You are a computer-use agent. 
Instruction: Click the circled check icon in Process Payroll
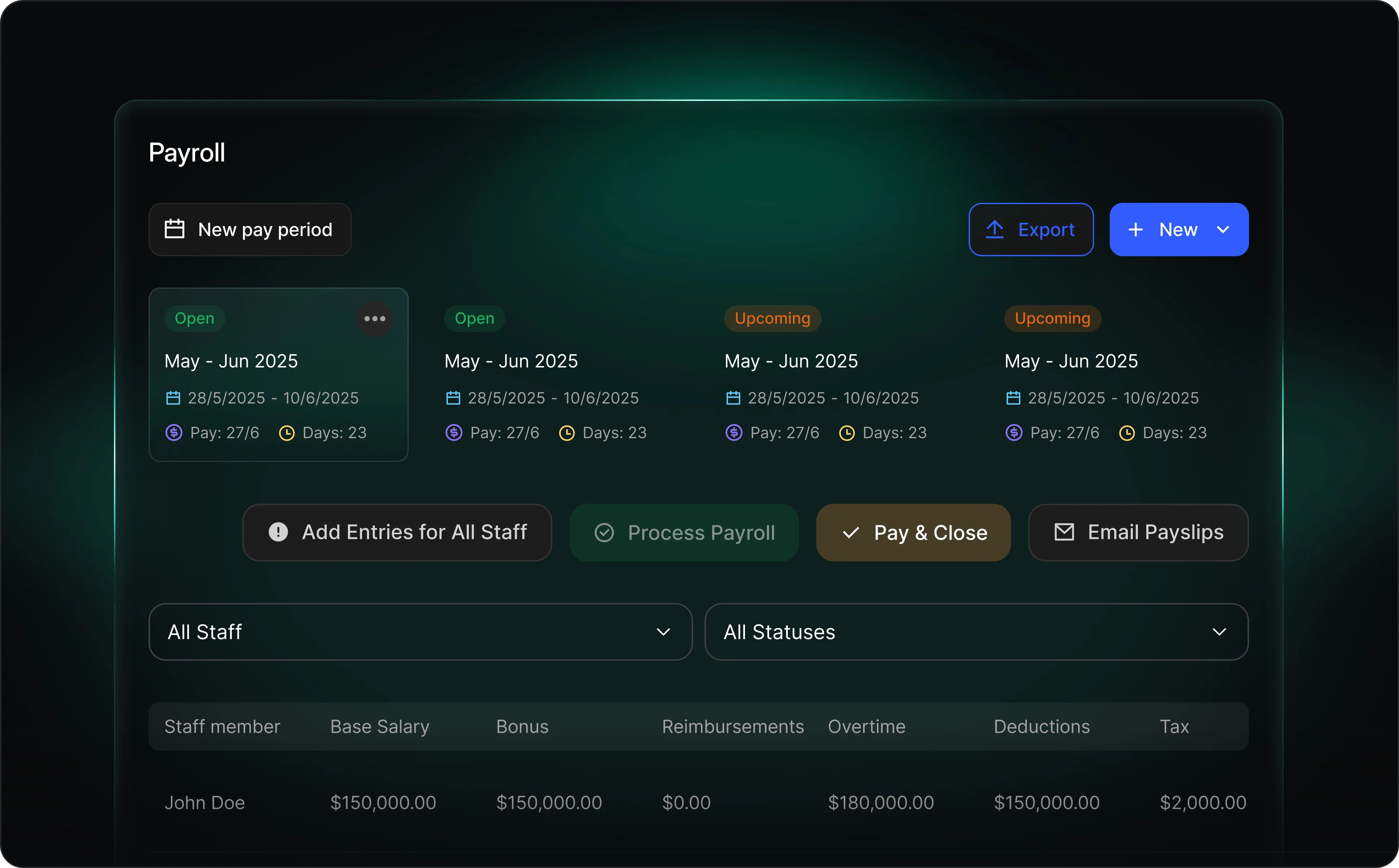tap(604, 533)
